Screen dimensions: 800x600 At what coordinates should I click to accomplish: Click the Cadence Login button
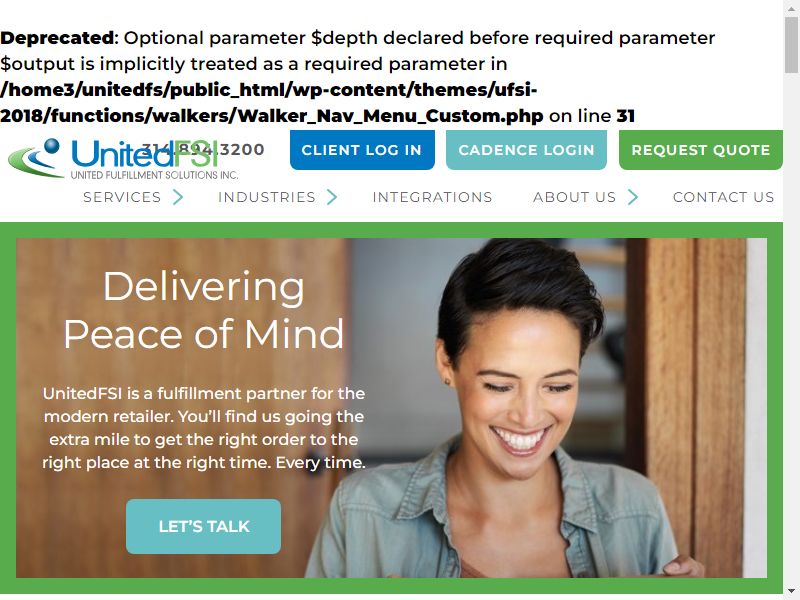point(526,150)
